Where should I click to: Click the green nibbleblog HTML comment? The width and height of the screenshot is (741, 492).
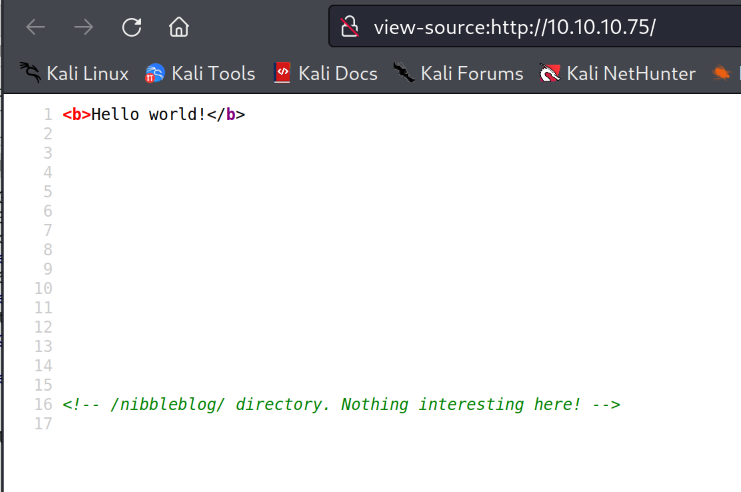coord(341,404)
